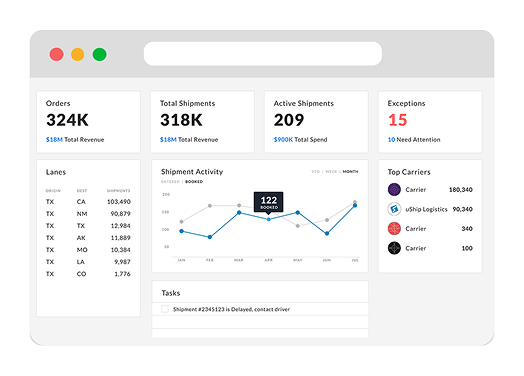Click the red Carrier logo icon
Image resolution: width=524 pixels, height=376 pixels.
tap(394, 229)
